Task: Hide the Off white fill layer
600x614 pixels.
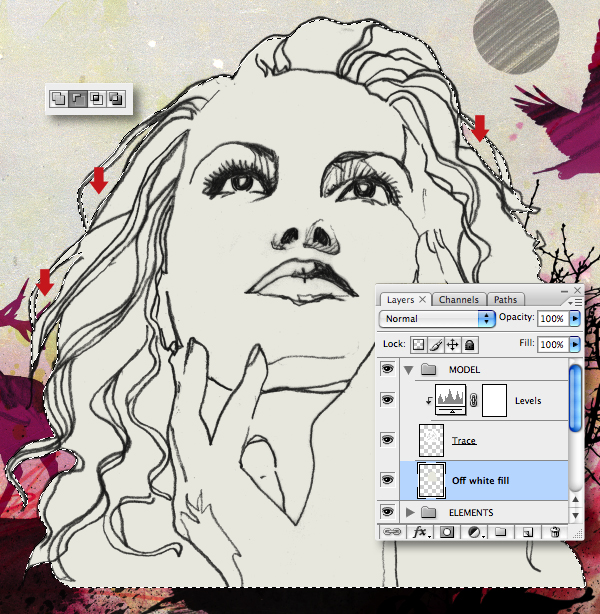Action: pos(387,480)
